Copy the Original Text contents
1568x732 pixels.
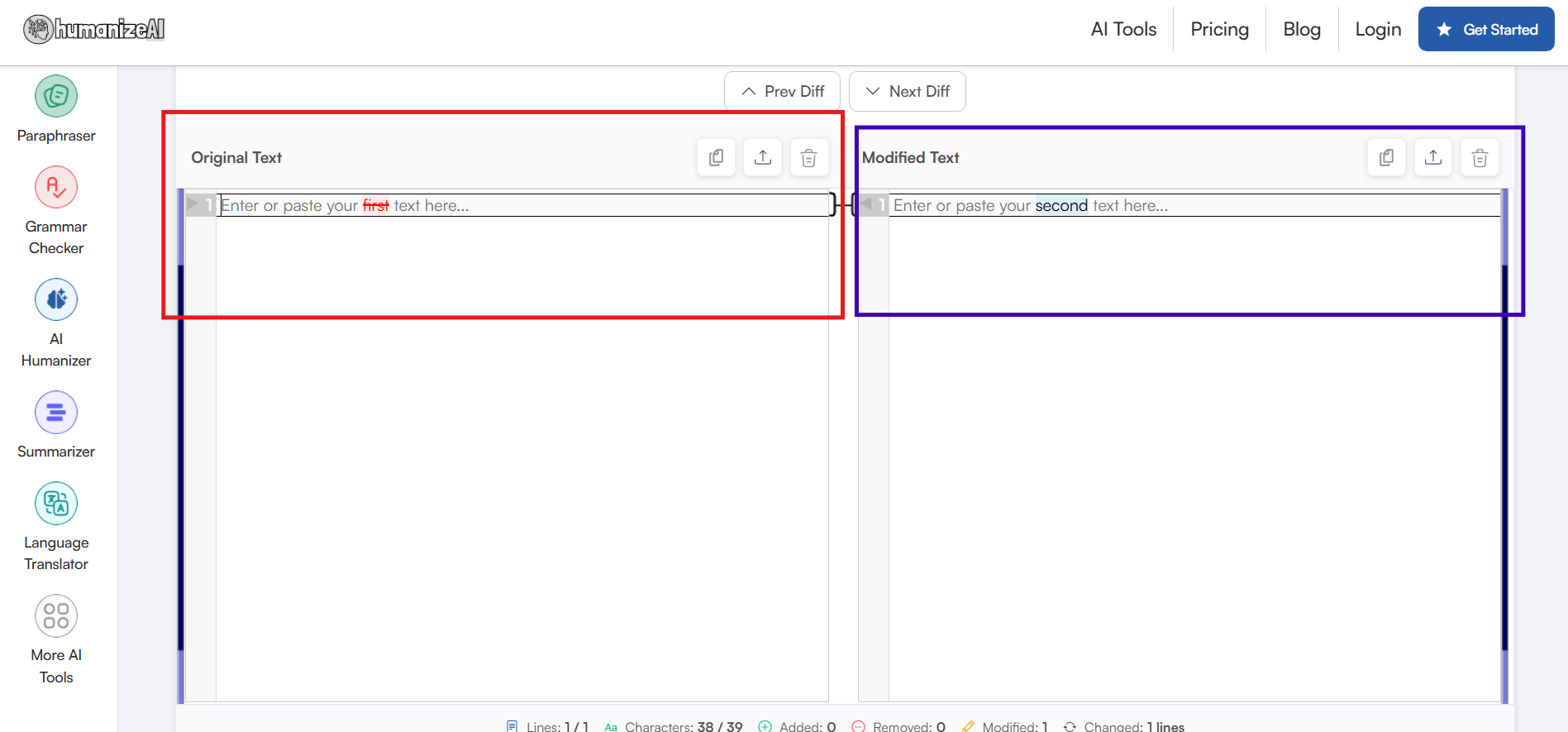pyautogui.click(x=716, y=157)
